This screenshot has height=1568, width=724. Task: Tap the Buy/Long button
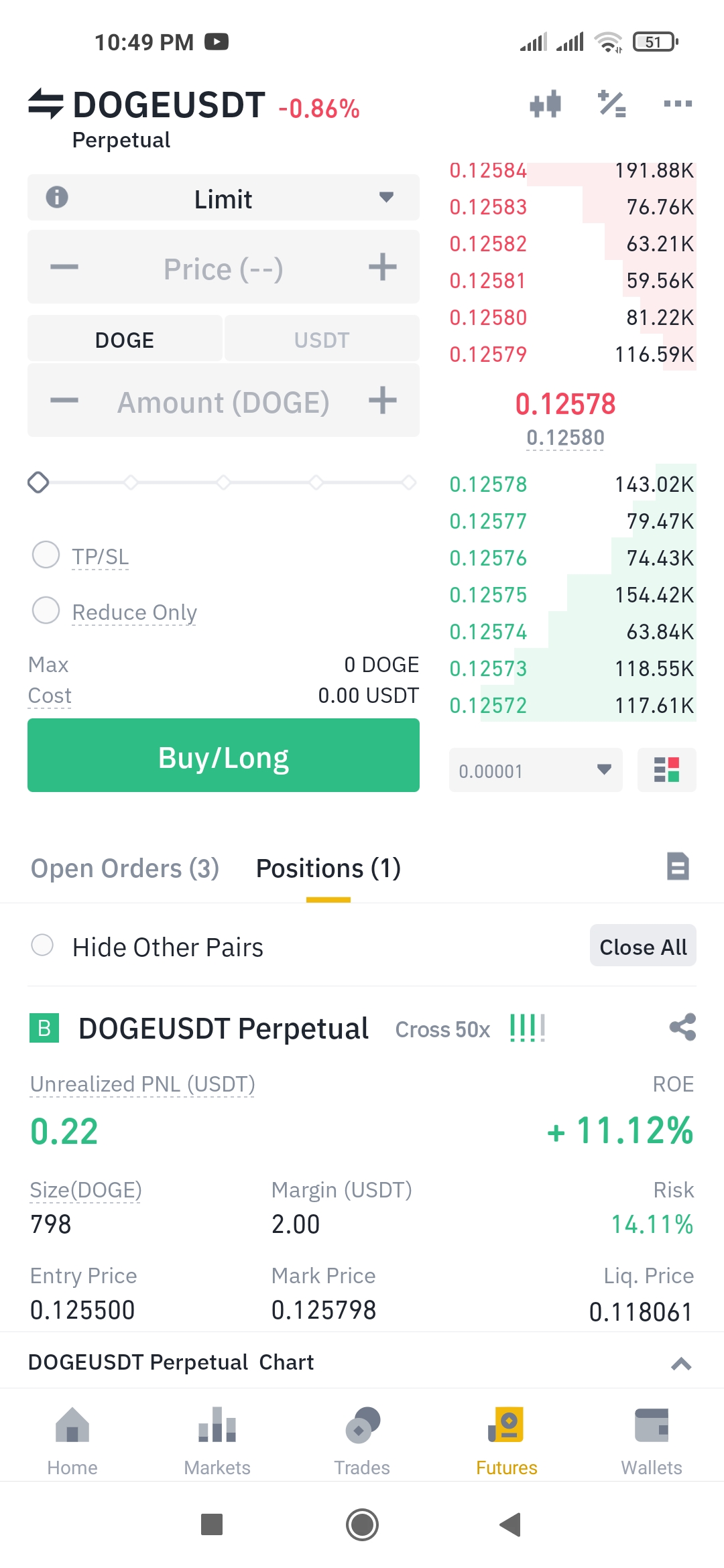(x=223, y=755)
